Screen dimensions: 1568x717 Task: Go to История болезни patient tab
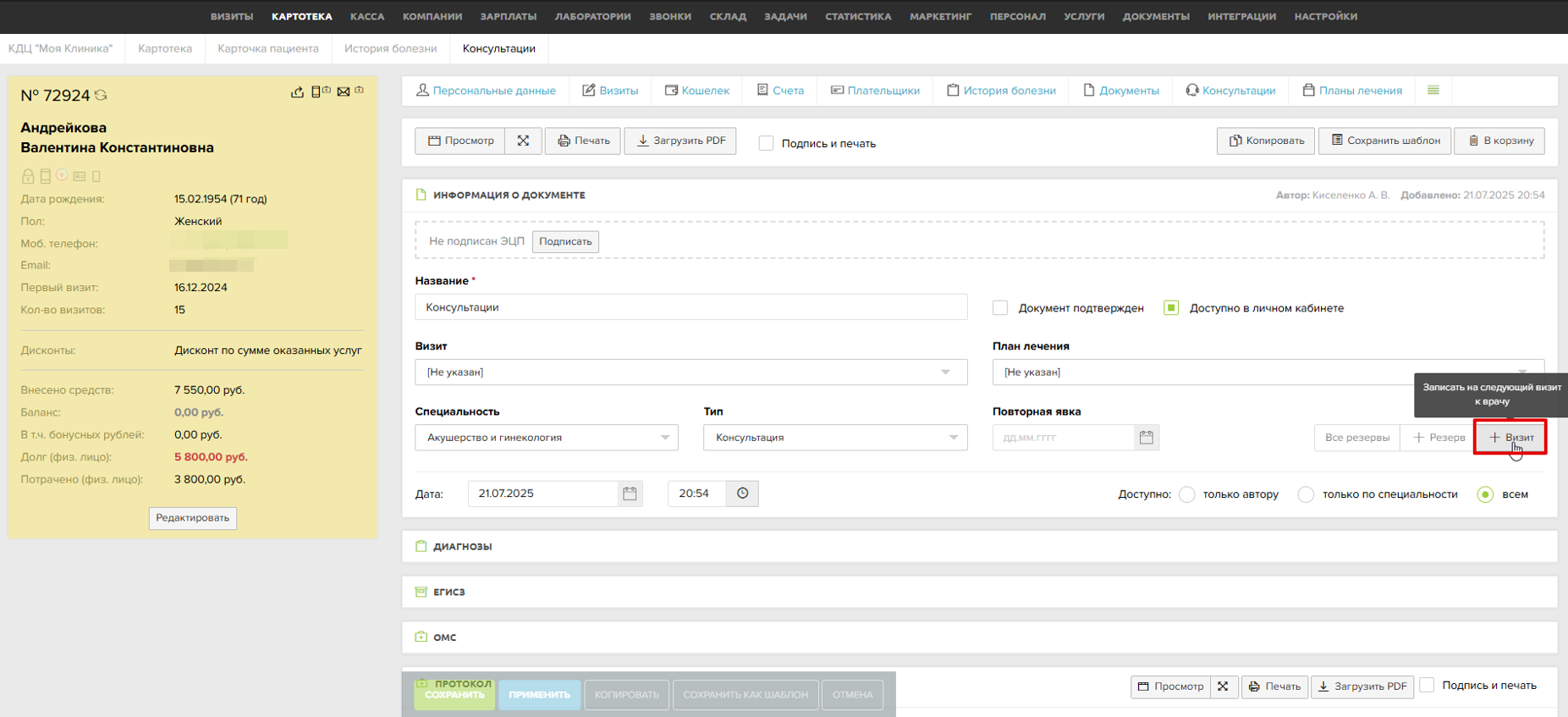(1001, 91)
